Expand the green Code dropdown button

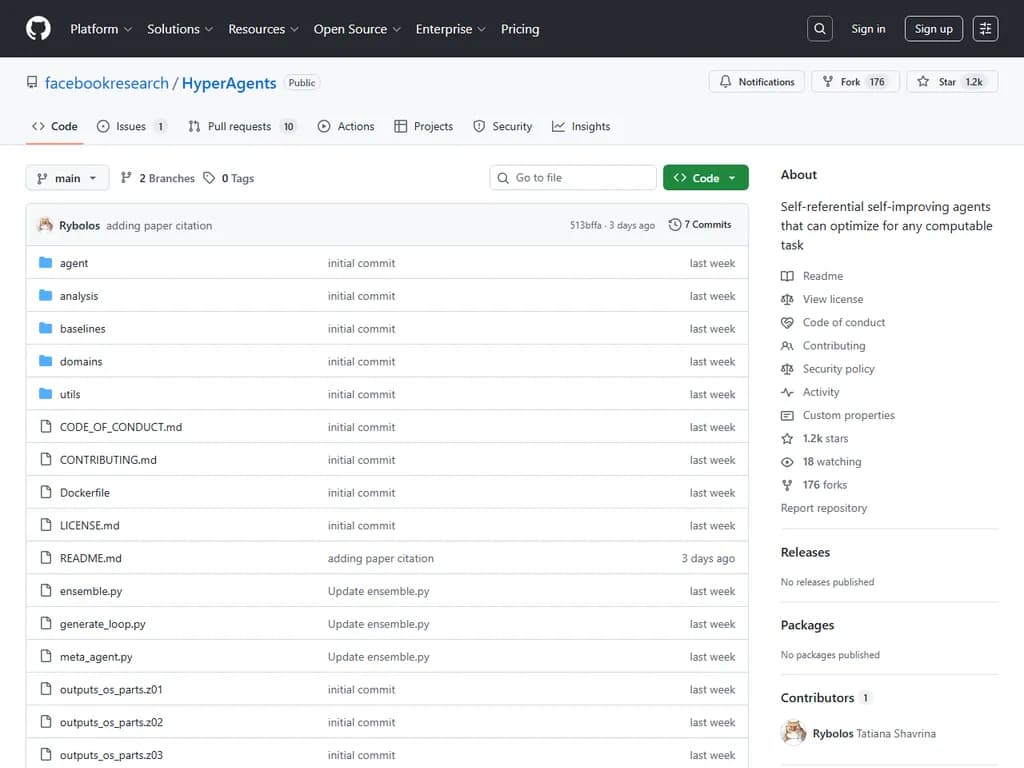pos(705,178)
